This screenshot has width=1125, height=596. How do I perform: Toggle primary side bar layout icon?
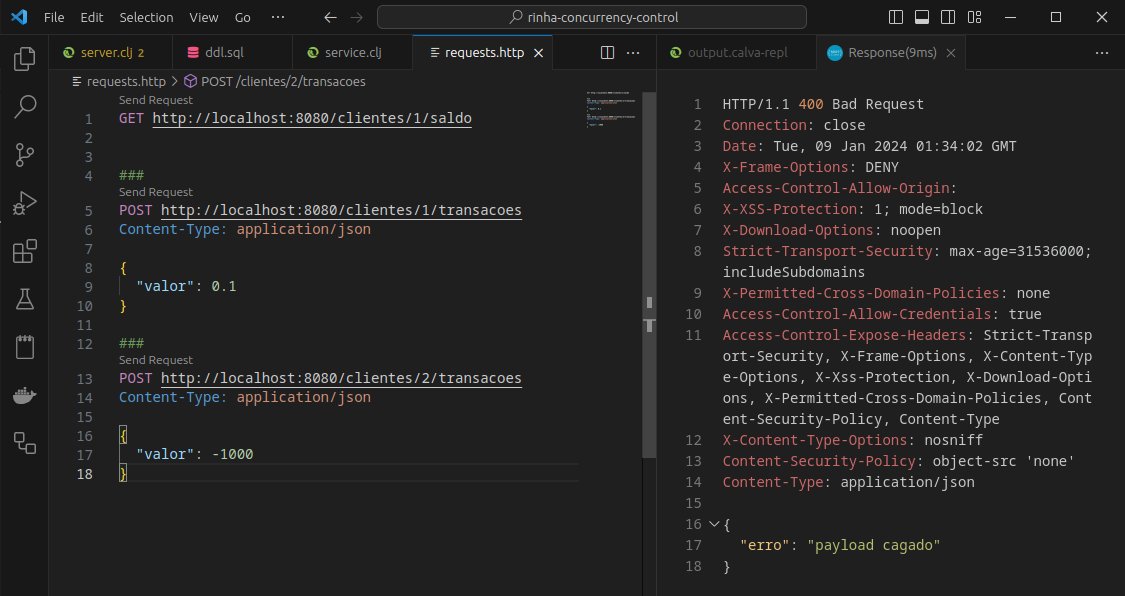point(896,17)
